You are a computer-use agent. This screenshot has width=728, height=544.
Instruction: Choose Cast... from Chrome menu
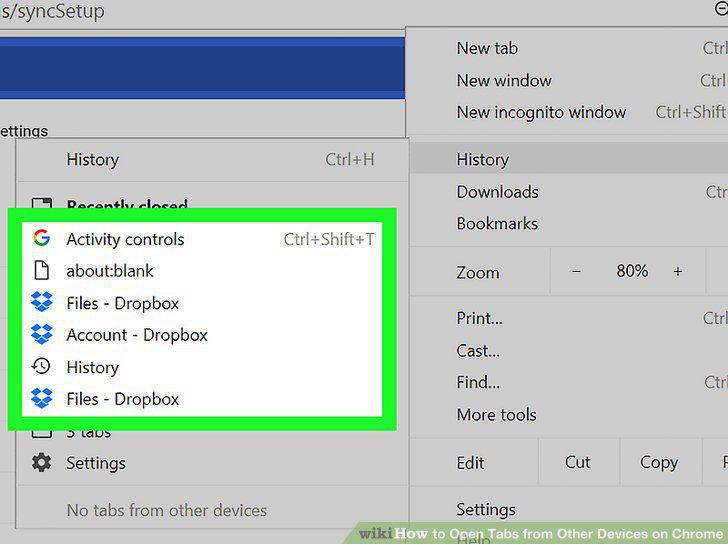569,350
